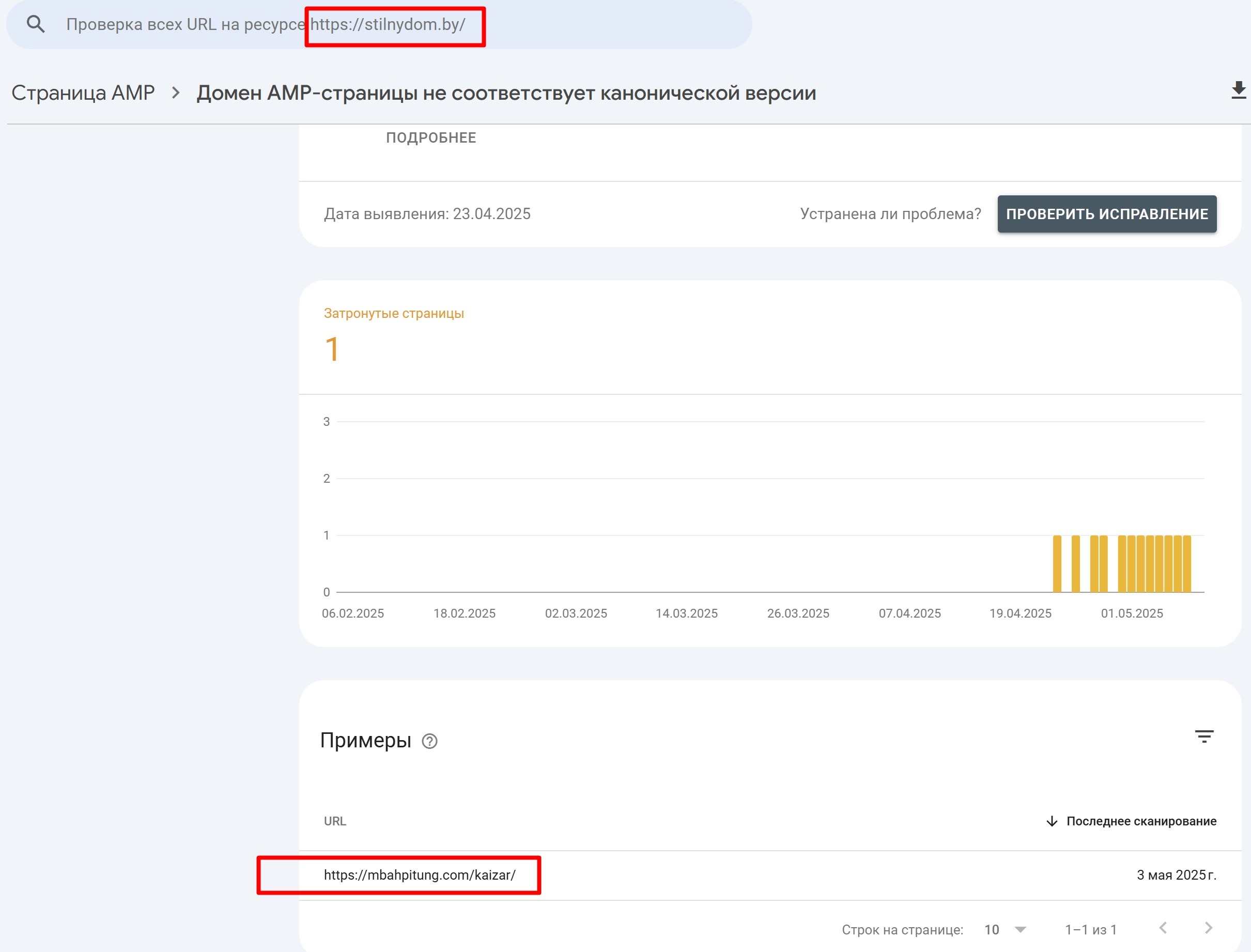Go to previous page of results
Screen dimensions: 1251x952
[x=1163, y=928]
